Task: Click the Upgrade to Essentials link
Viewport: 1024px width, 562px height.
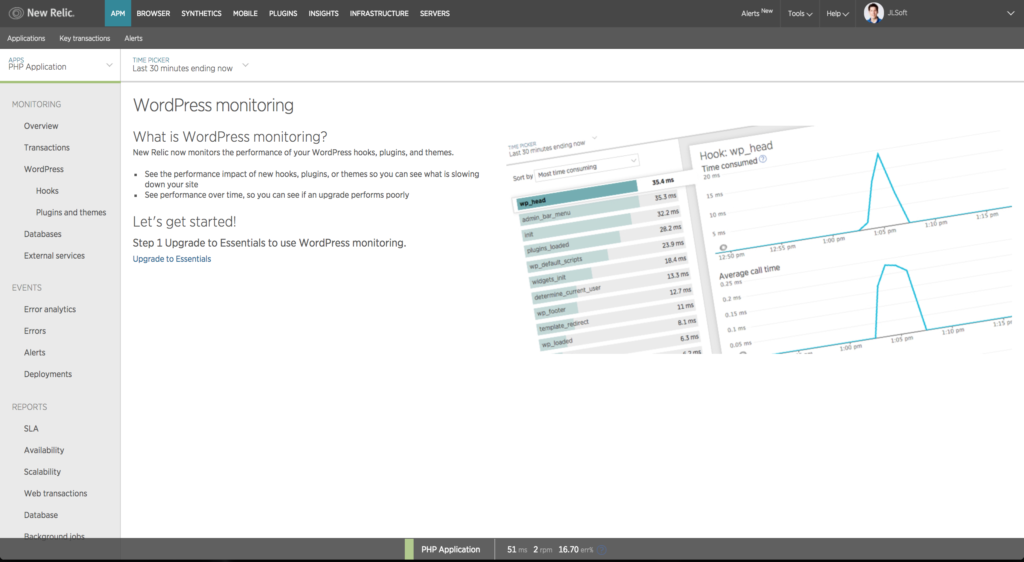Action: pos(172,259)
